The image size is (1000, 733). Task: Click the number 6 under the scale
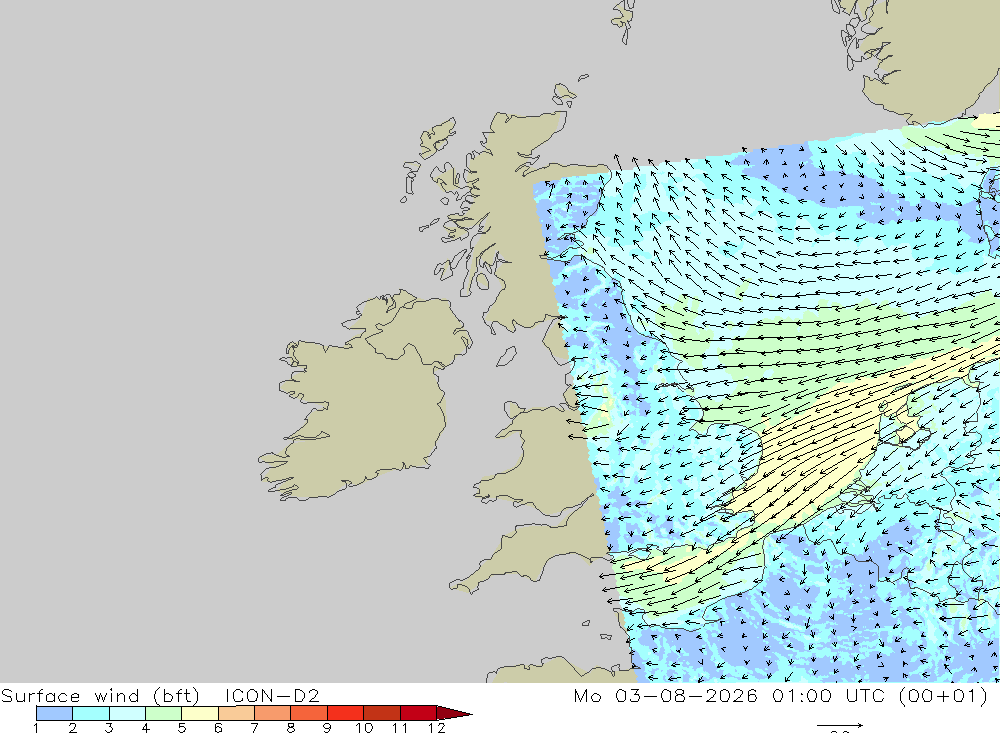(x=218, y=727)
